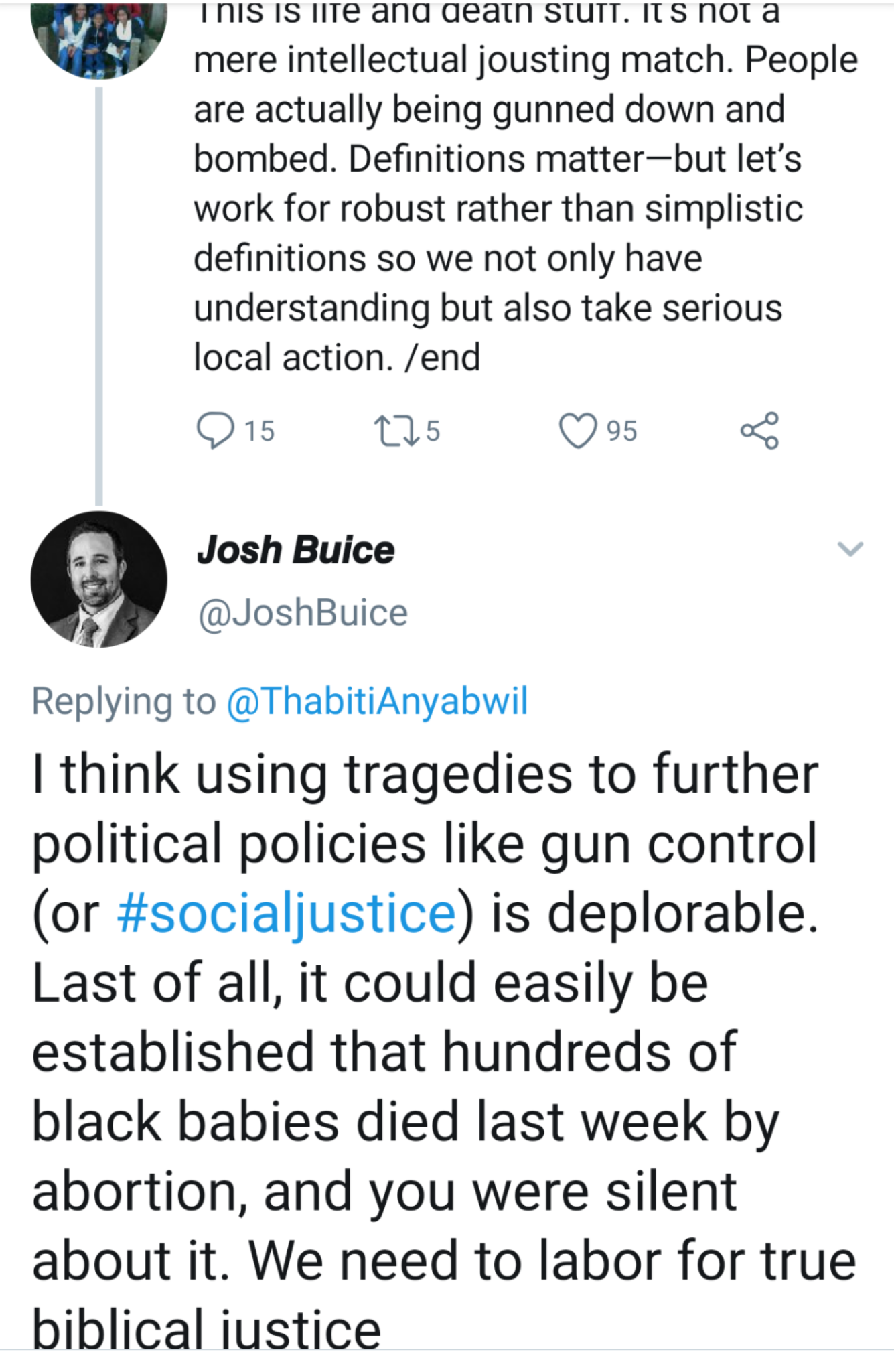Click the retweet count 5
This screenshot has width=894, height=1372.
coord(433,431)
